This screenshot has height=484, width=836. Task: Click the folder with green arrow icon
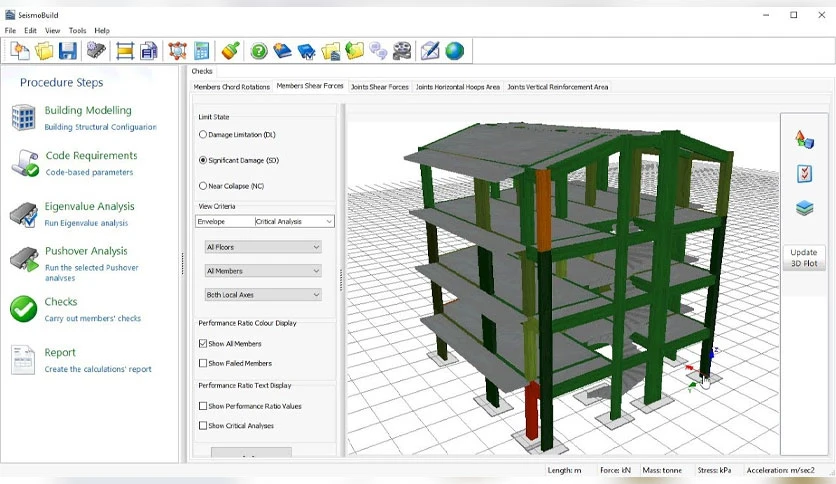(x=355, y=51)
